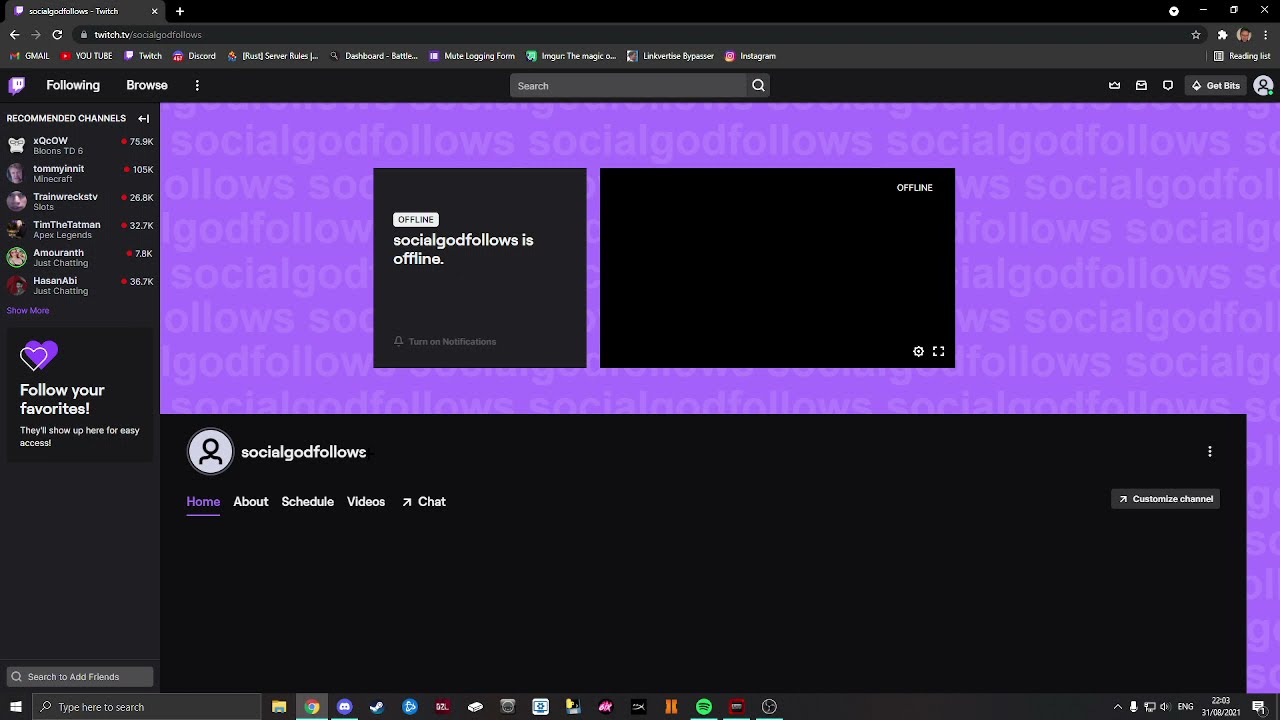Select the About channel tab
This screenshot has width=1280, height=720.
251,502
